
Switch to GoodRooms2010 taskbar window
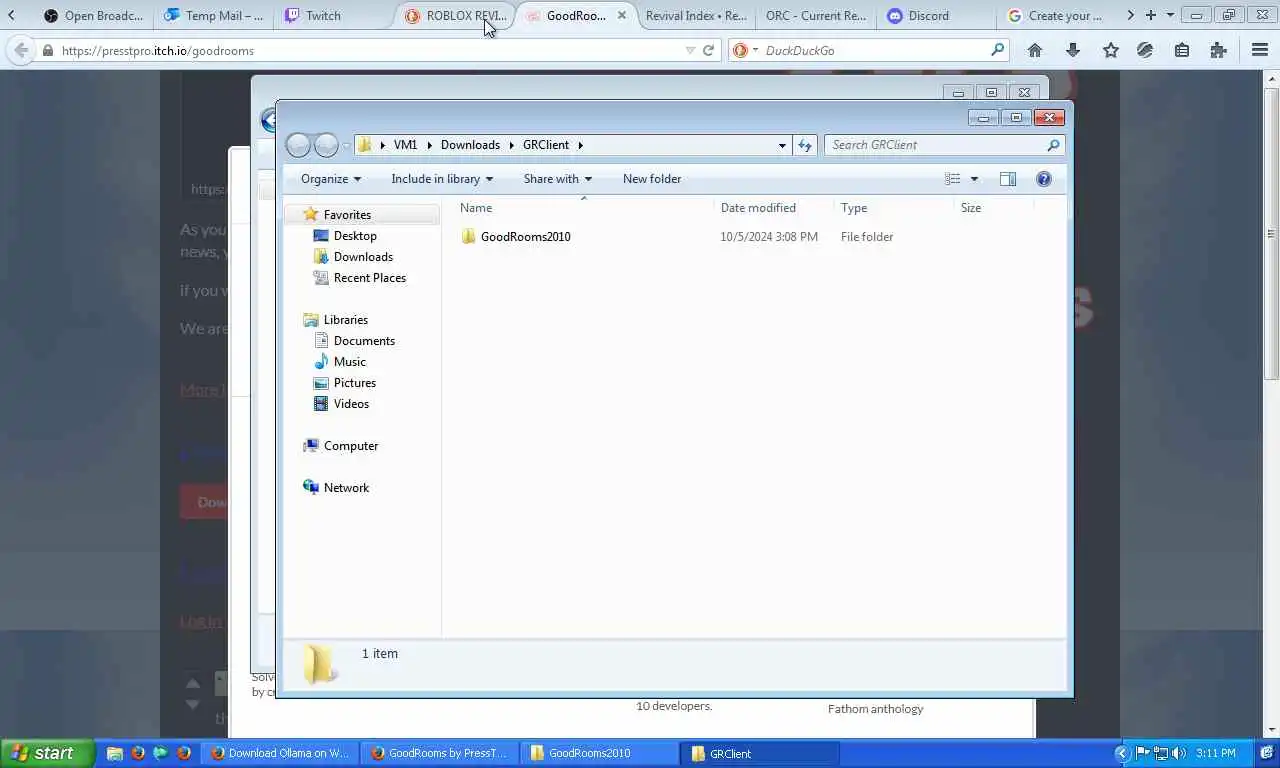[600, 753]
